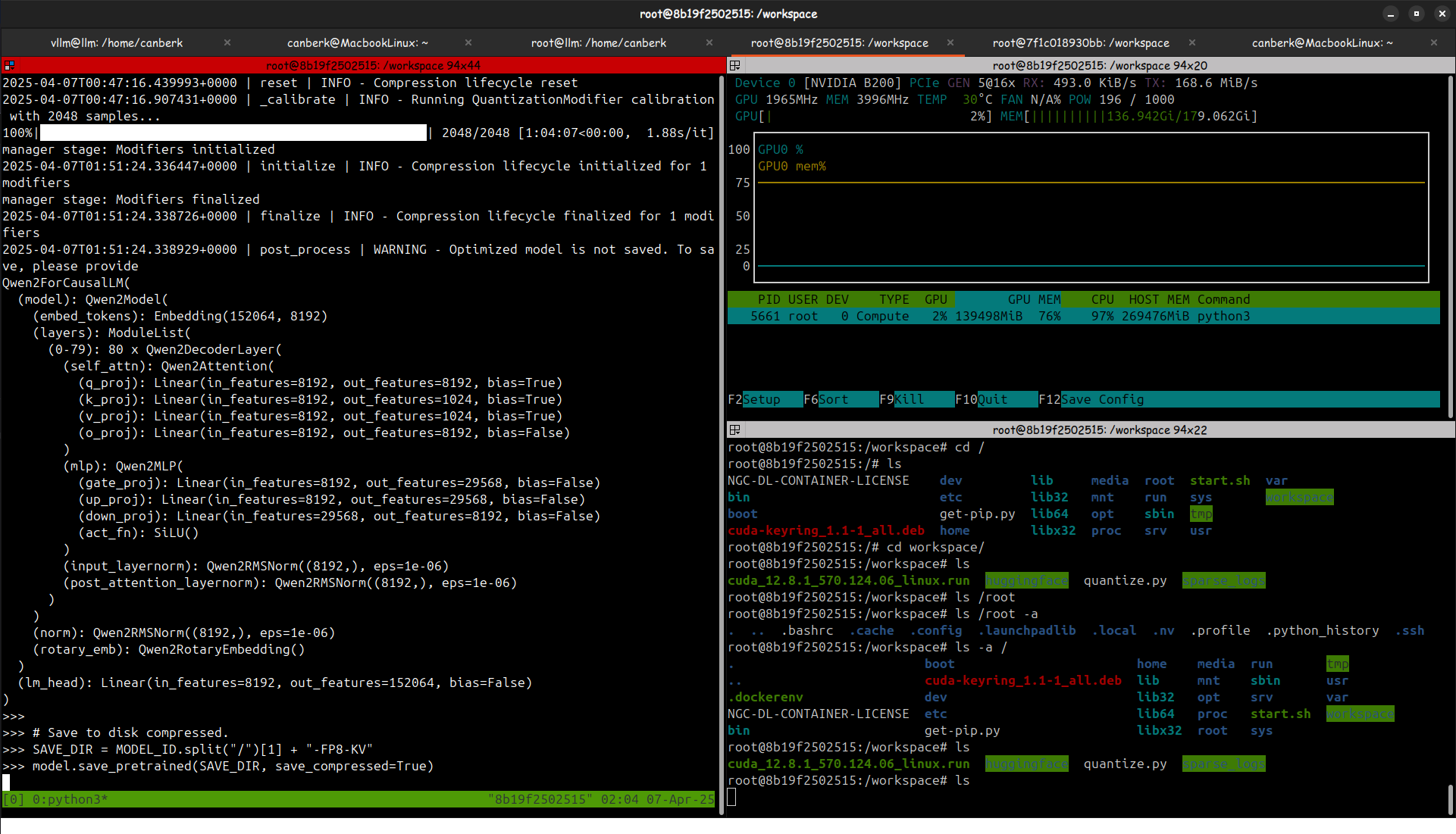
Task: Click the tmux status time 02:04 07-Apr-25
Action: tap(658, 800)
